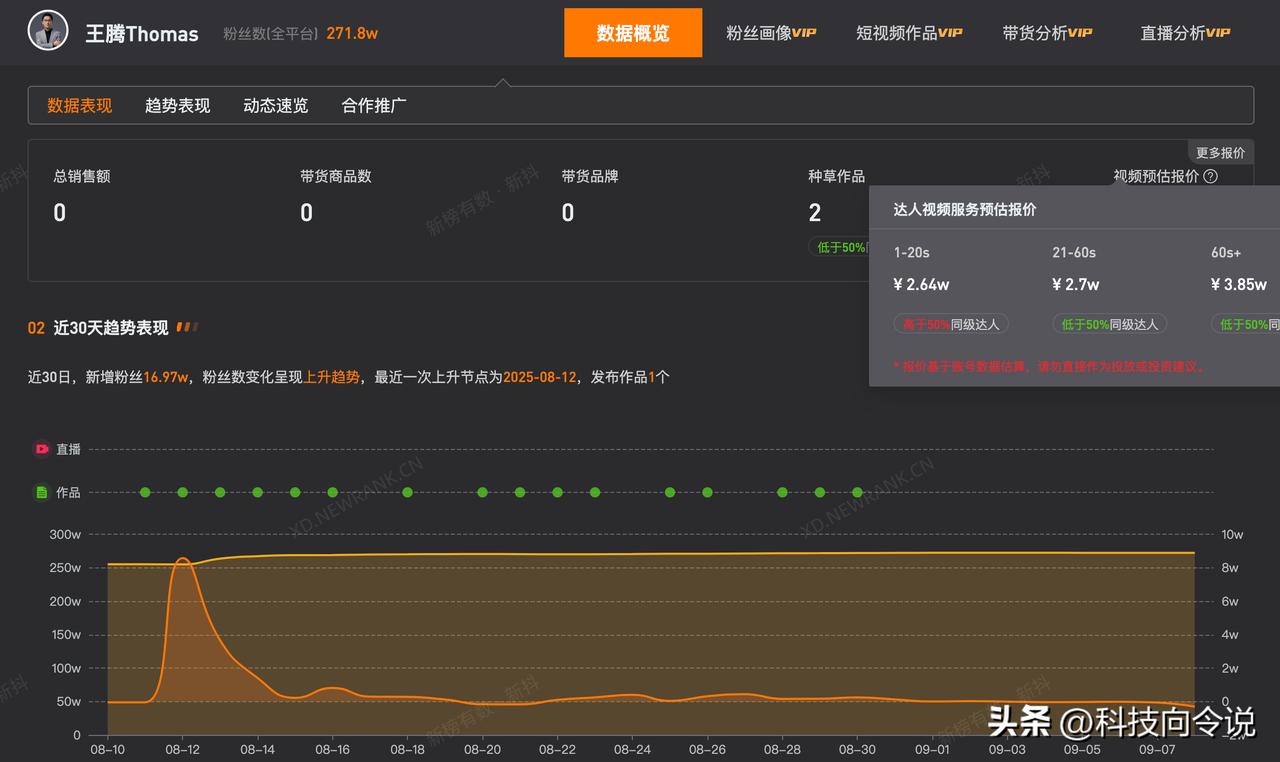Click the works marker above 08-14
The image size is (1280, 762).
257,492
